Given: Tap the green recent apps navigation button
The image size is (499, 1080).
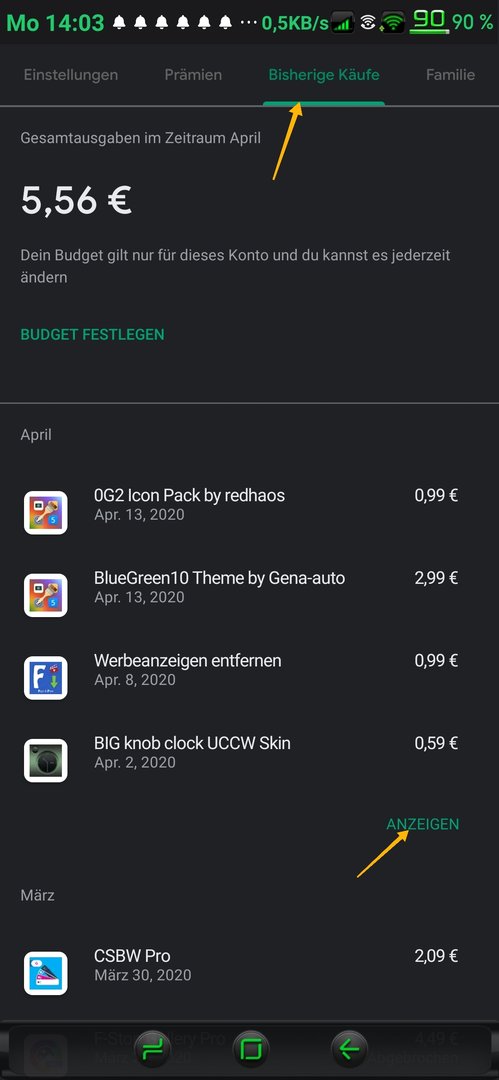Looking at the screenshot, I should (x=151, y=1050).
